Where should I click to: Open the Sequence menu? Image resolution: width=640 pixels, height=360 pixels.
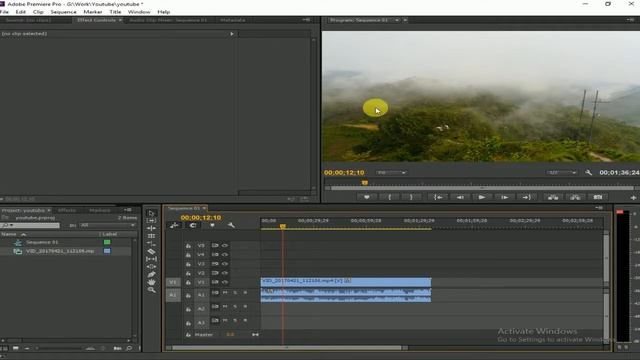(x=63, y=12)
